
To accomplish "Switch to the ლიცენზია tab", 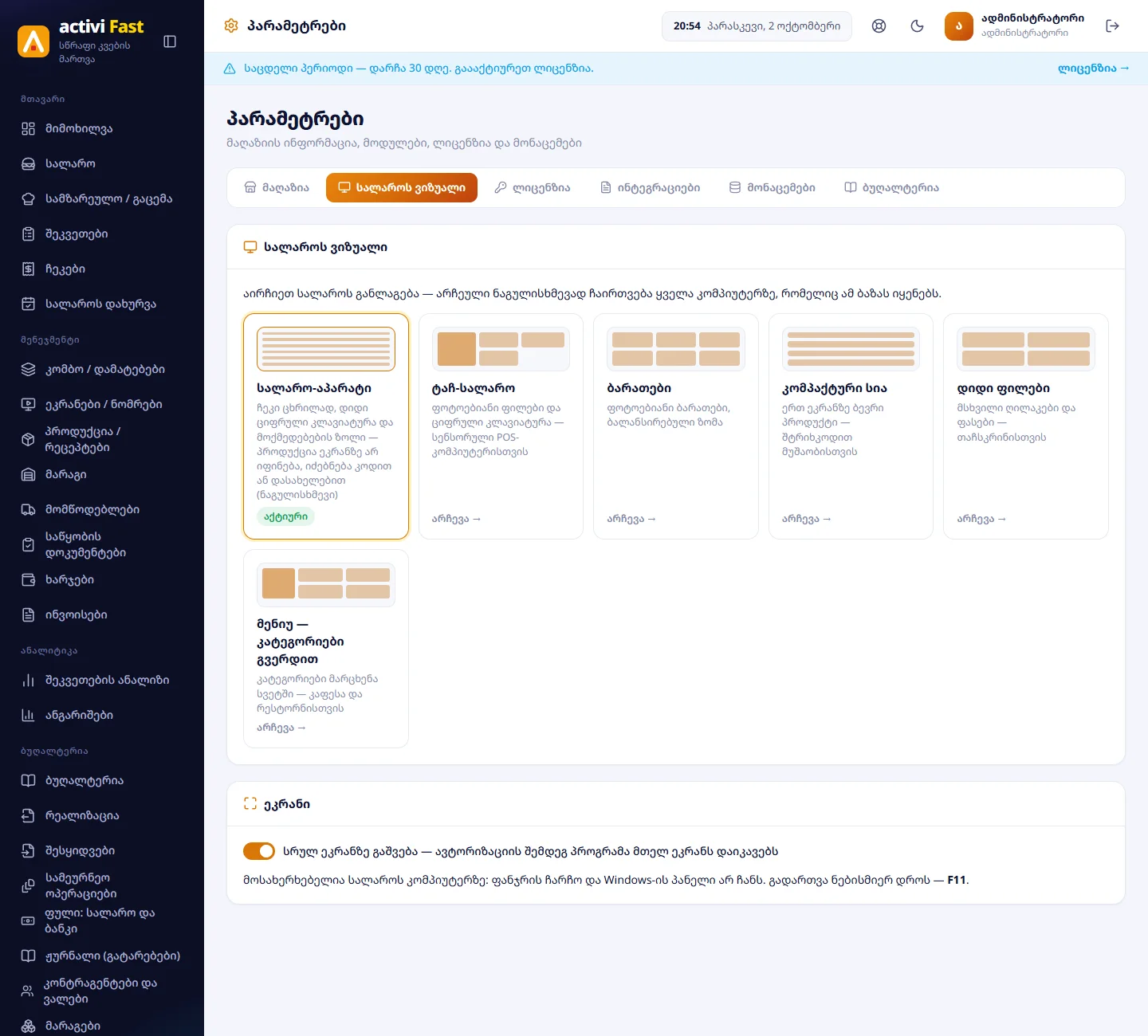I will tap(533, 188).
